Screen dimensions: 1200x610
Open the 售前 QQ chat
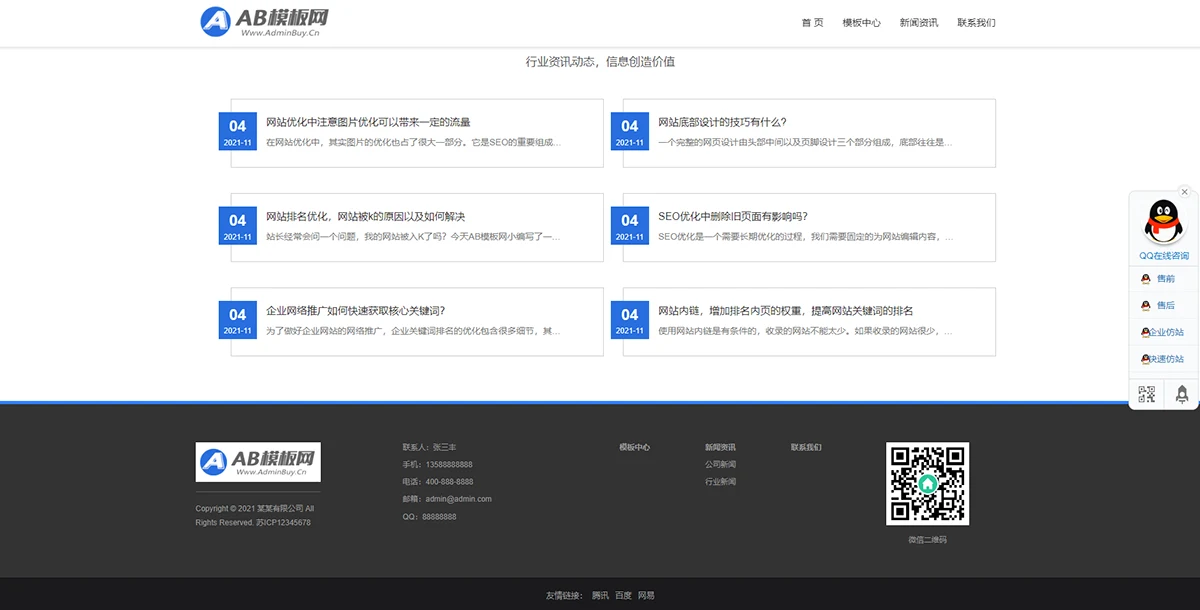[1164, 279]
